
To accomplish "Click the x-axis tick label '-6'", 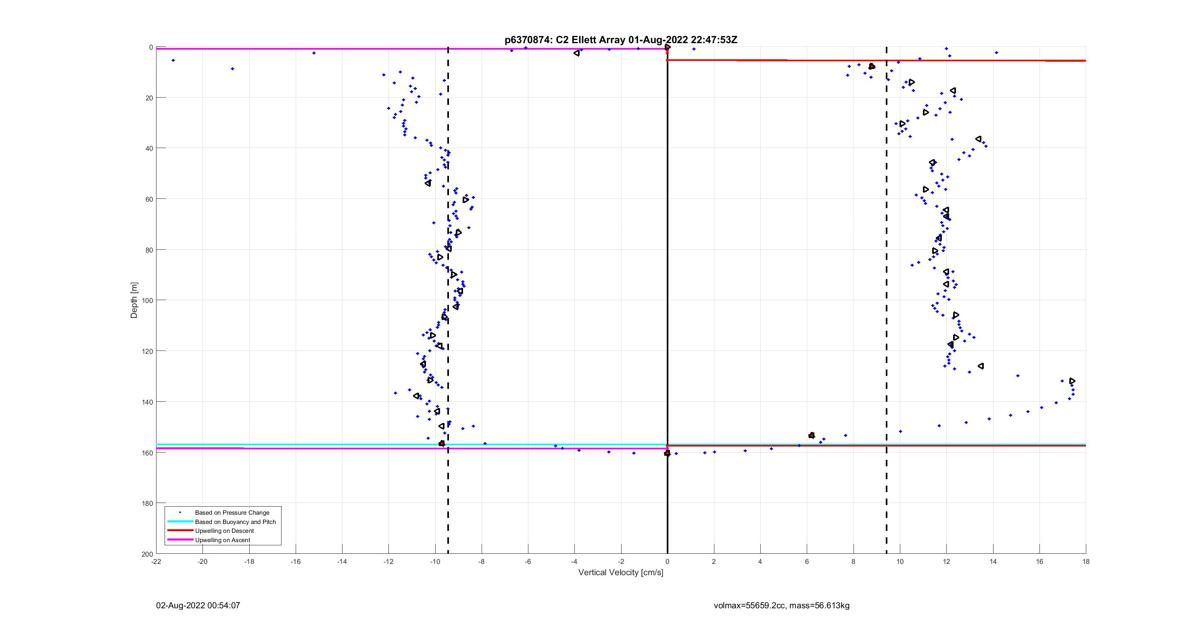I will click(x=528, y=562).
